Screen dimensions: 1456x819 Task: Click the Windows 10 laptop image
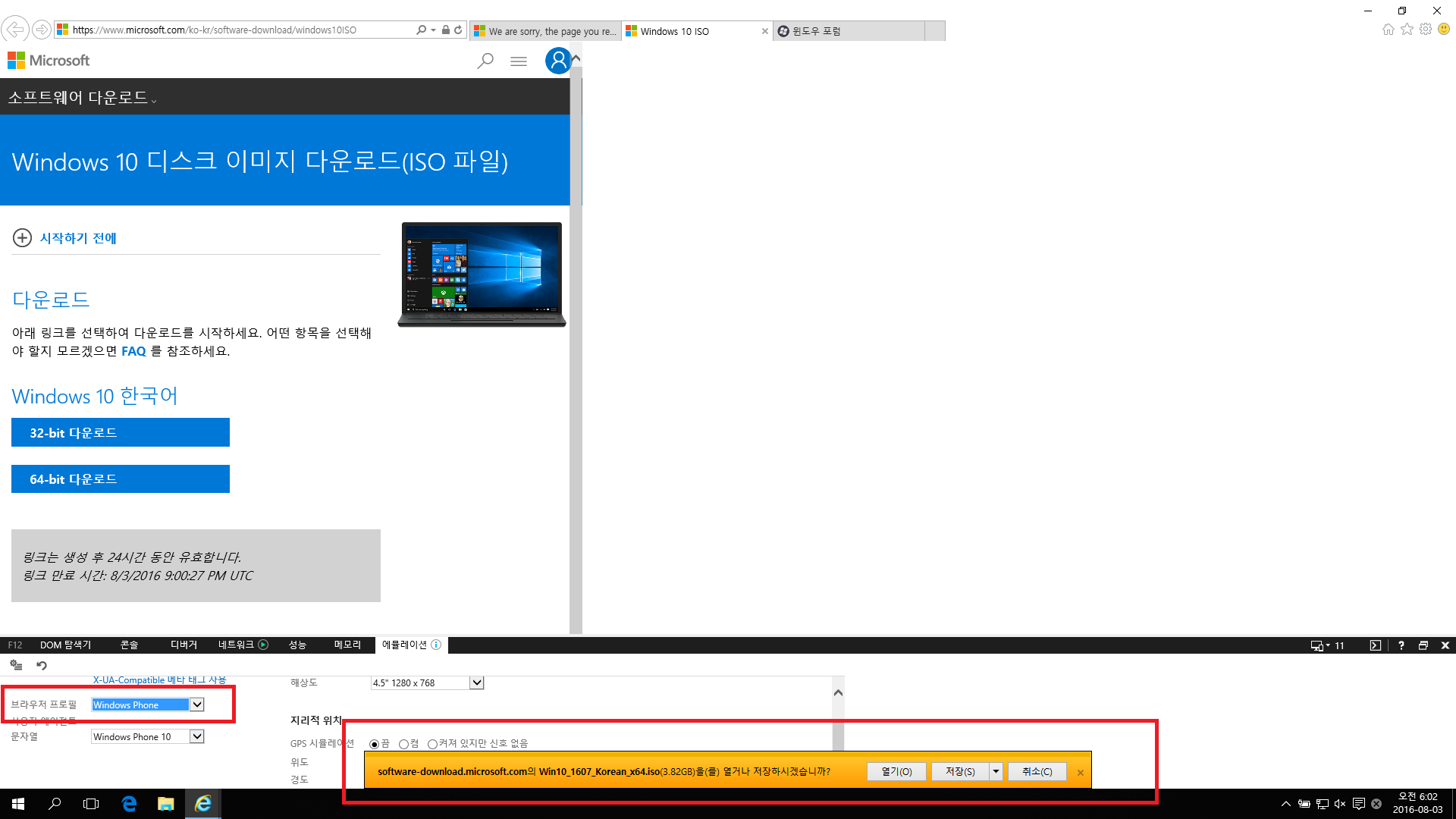[482, 275]
